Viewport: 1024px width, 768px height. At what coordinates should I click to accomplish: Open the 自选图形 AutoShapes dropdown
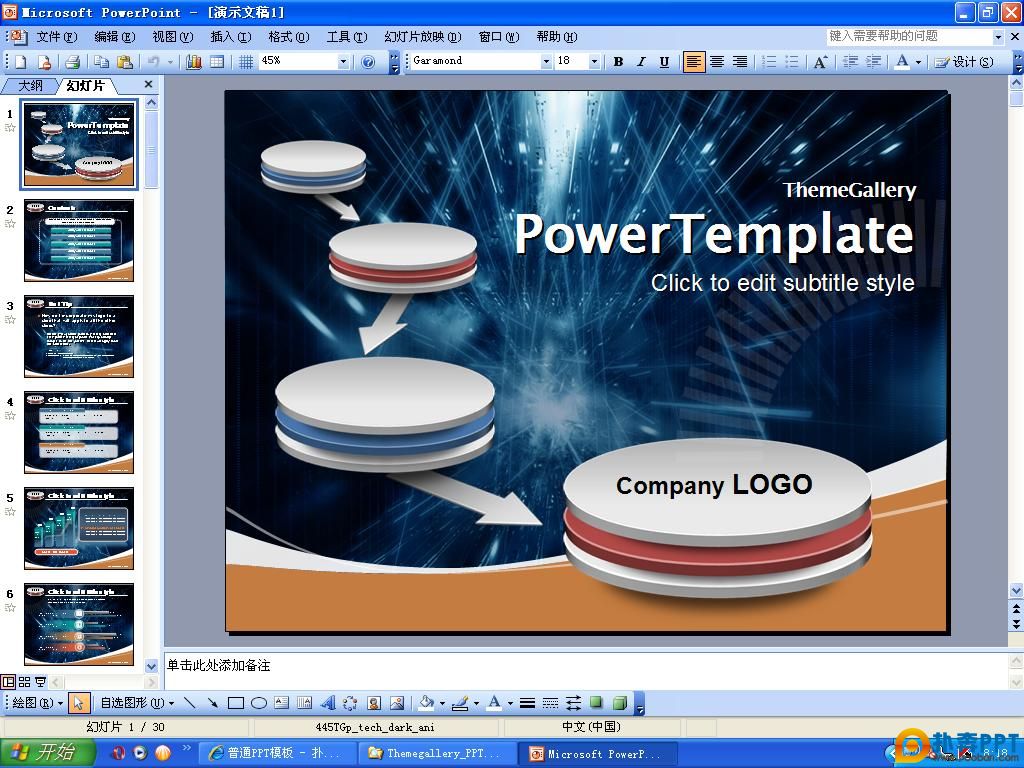[x=137, y=703]
